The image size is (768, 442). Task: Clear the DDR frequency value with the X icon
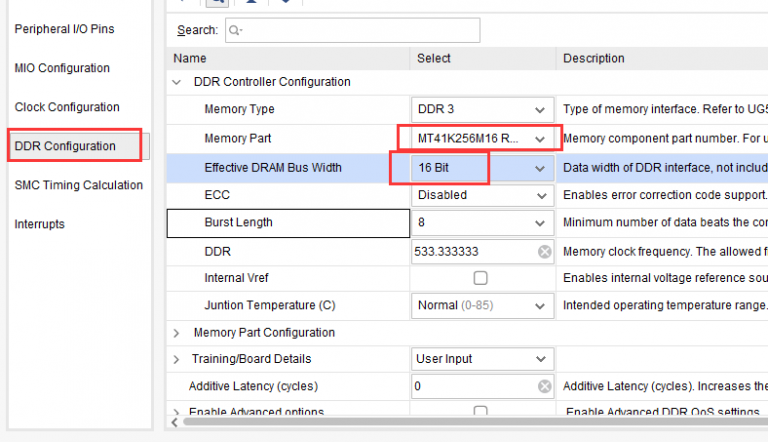[544, 252]
